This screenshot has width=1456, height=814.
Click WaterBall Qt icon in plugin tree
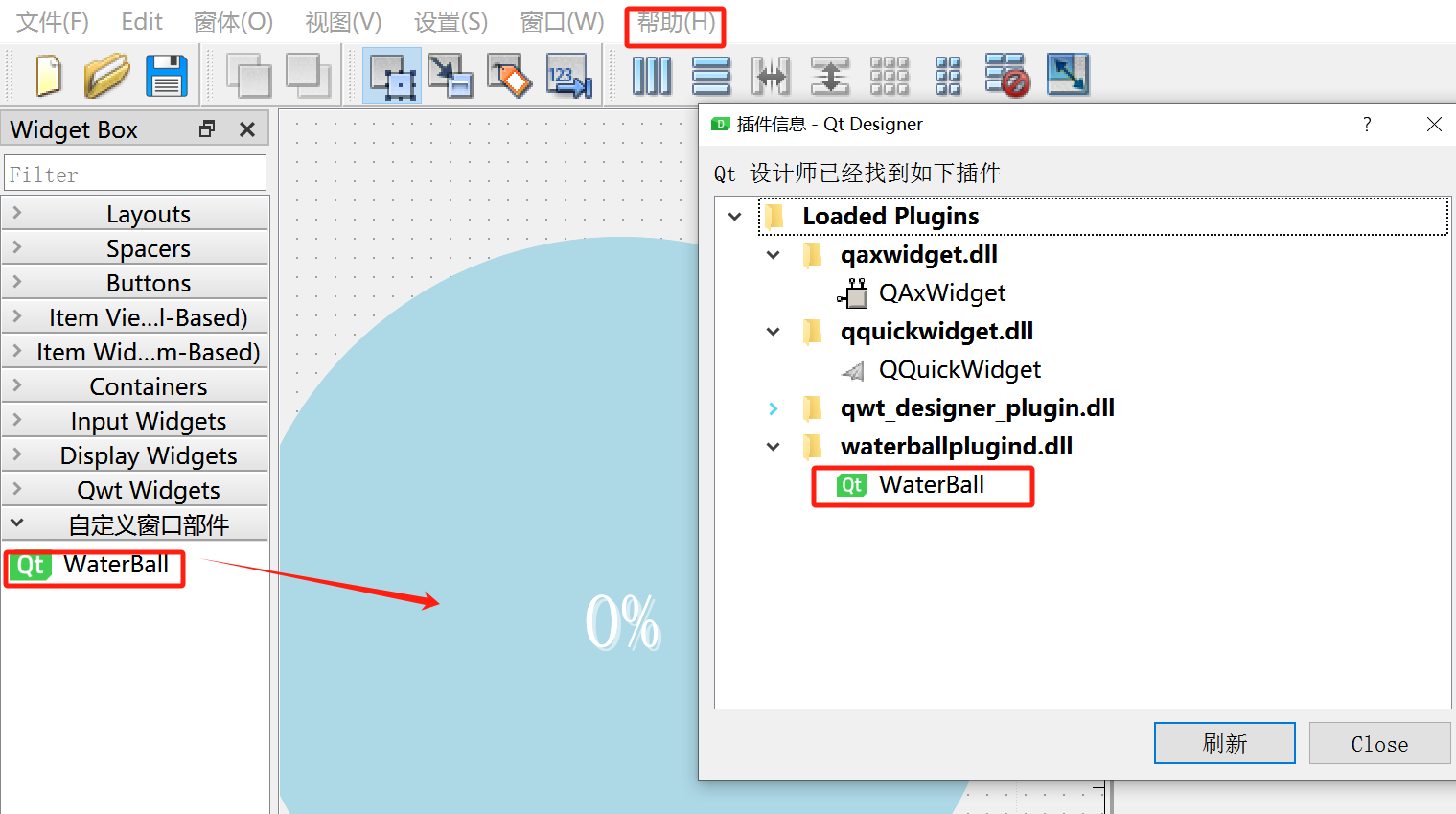(x=851, y=485)
